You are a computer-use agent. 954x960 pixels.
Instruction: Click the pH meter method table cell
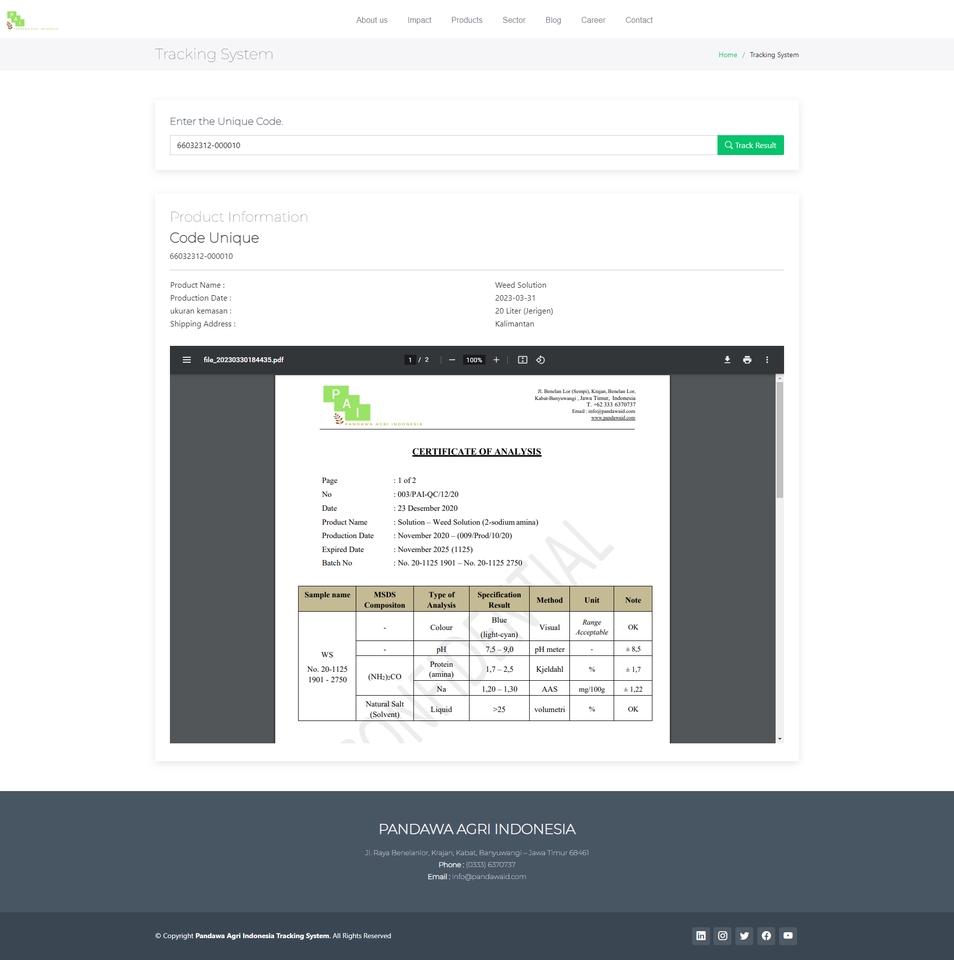[x=549, y=649]
